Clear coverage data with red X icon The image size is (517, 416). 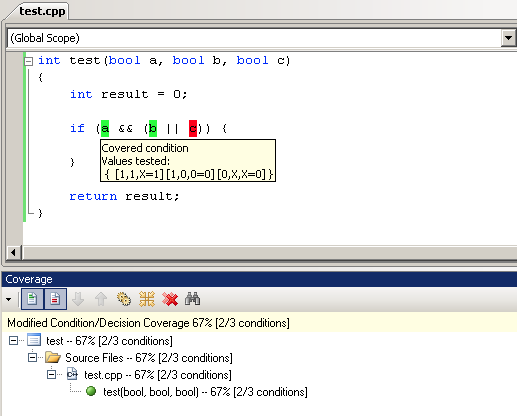coord(170,299)
